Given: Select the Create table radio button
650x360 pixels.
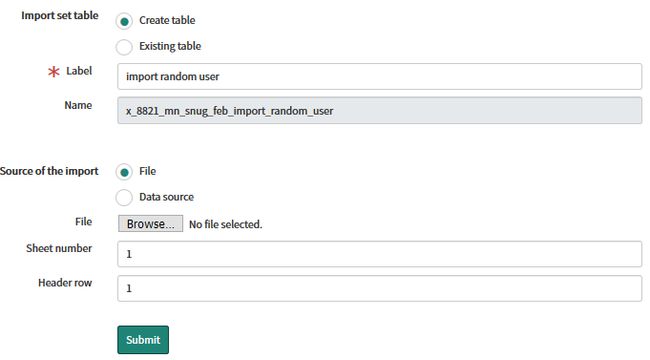Looking at the screenshot, I should [124, 21].
